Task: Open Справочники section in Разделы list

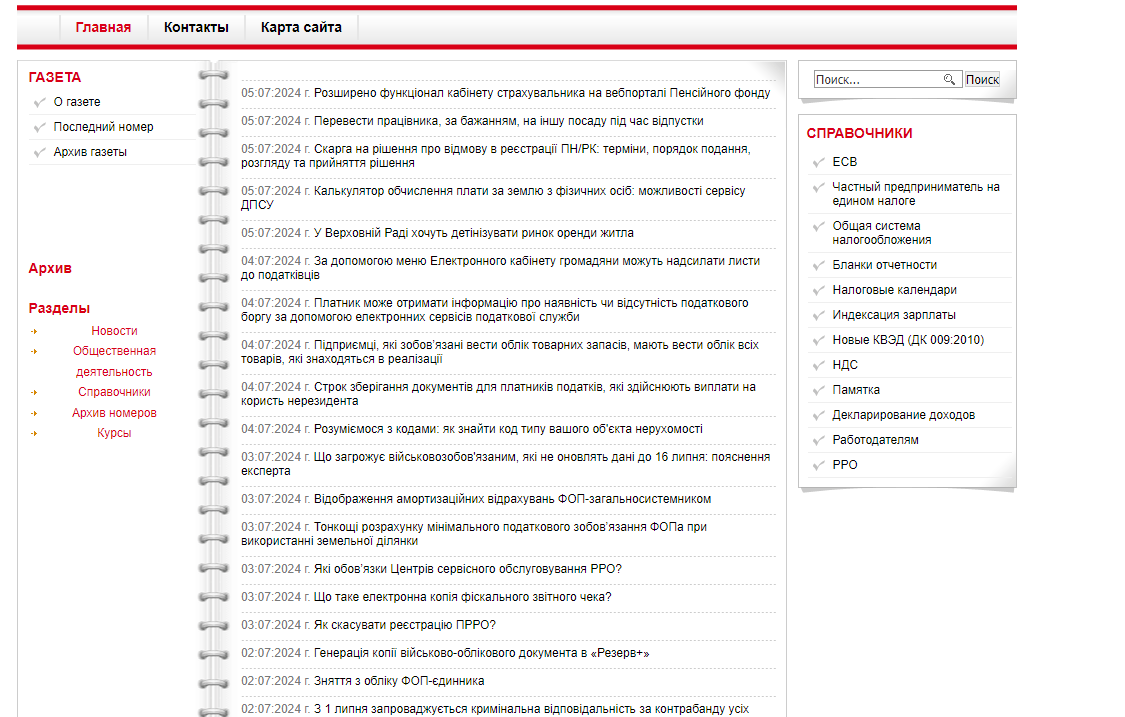Action: click(114, 392)
